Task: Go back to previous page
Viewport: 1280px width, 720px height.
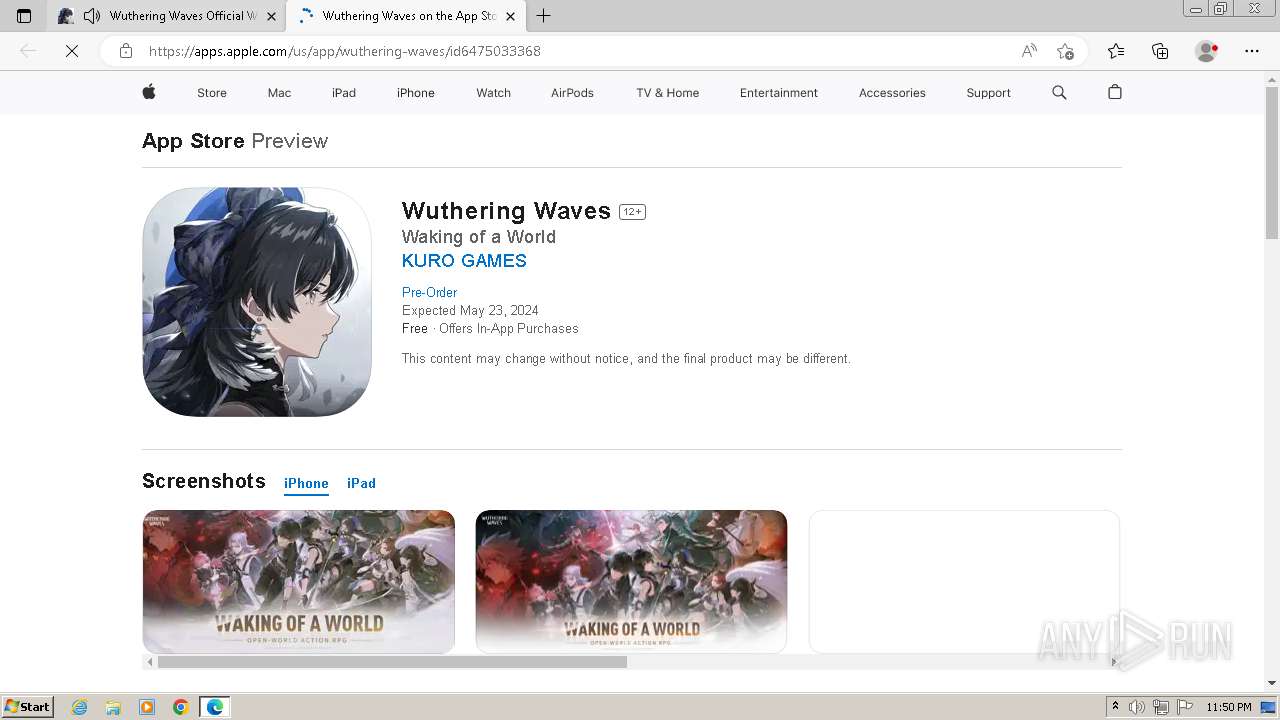Action: point(28,51)
